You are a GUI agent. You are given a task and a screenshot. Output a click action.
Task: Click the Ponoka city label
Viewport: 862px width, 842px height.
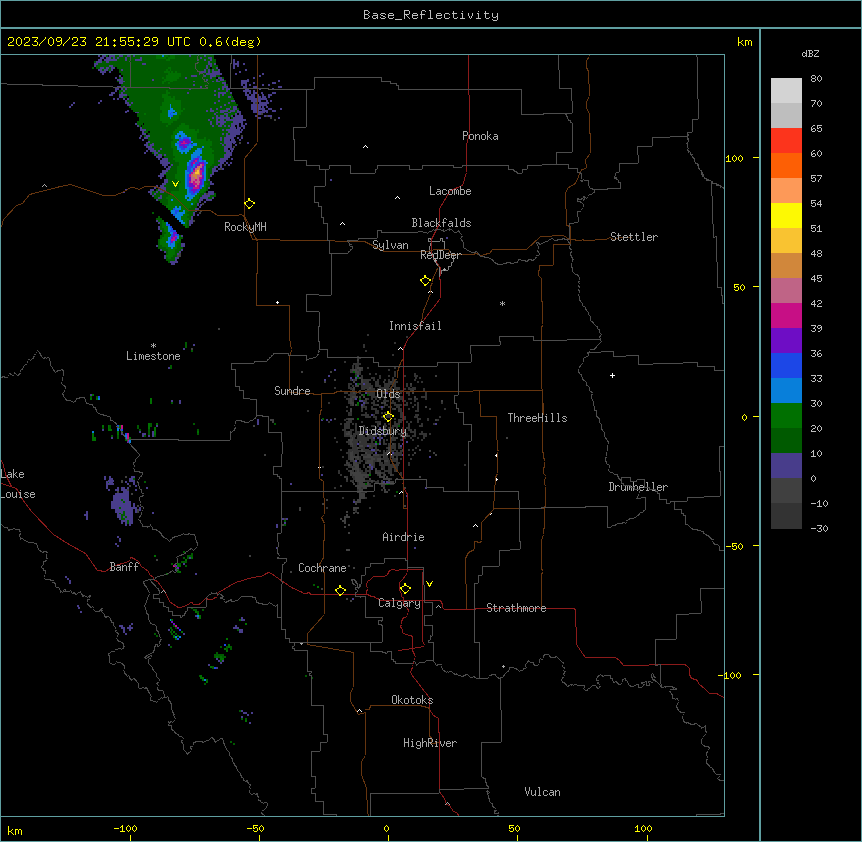pos(480,136)
